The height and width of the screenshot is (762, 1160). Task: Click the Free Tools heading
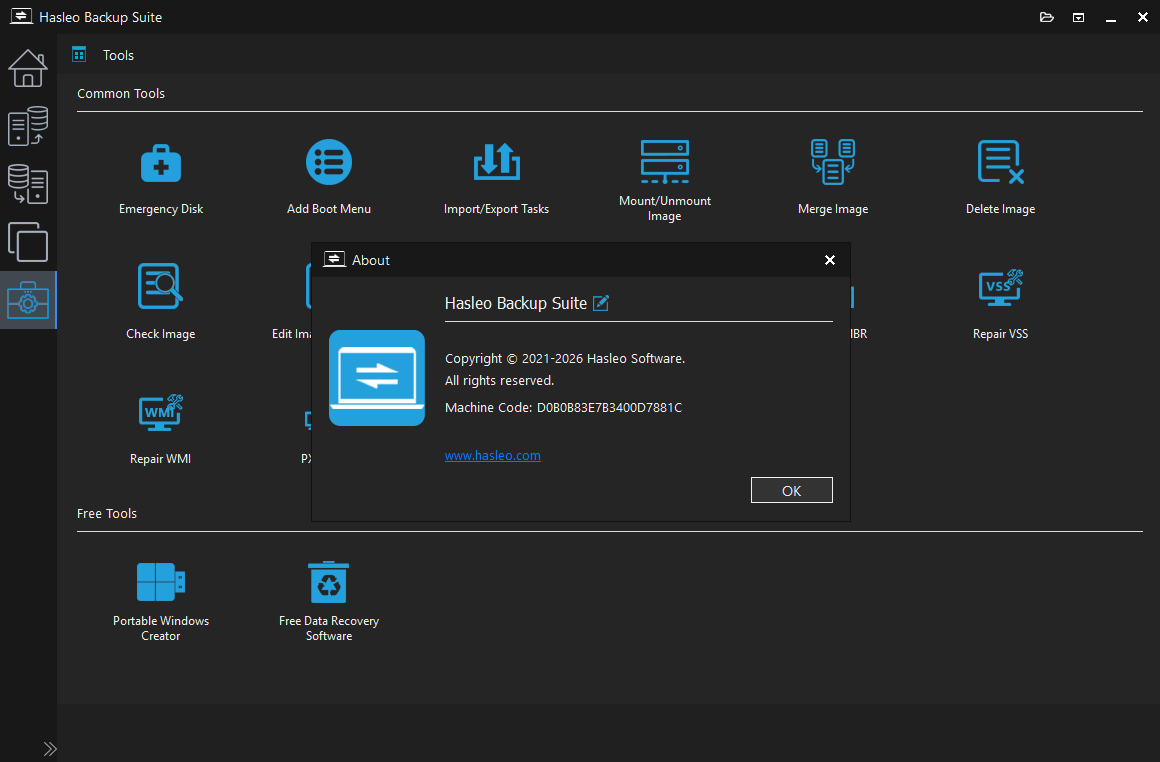click(x=107, y=513)
